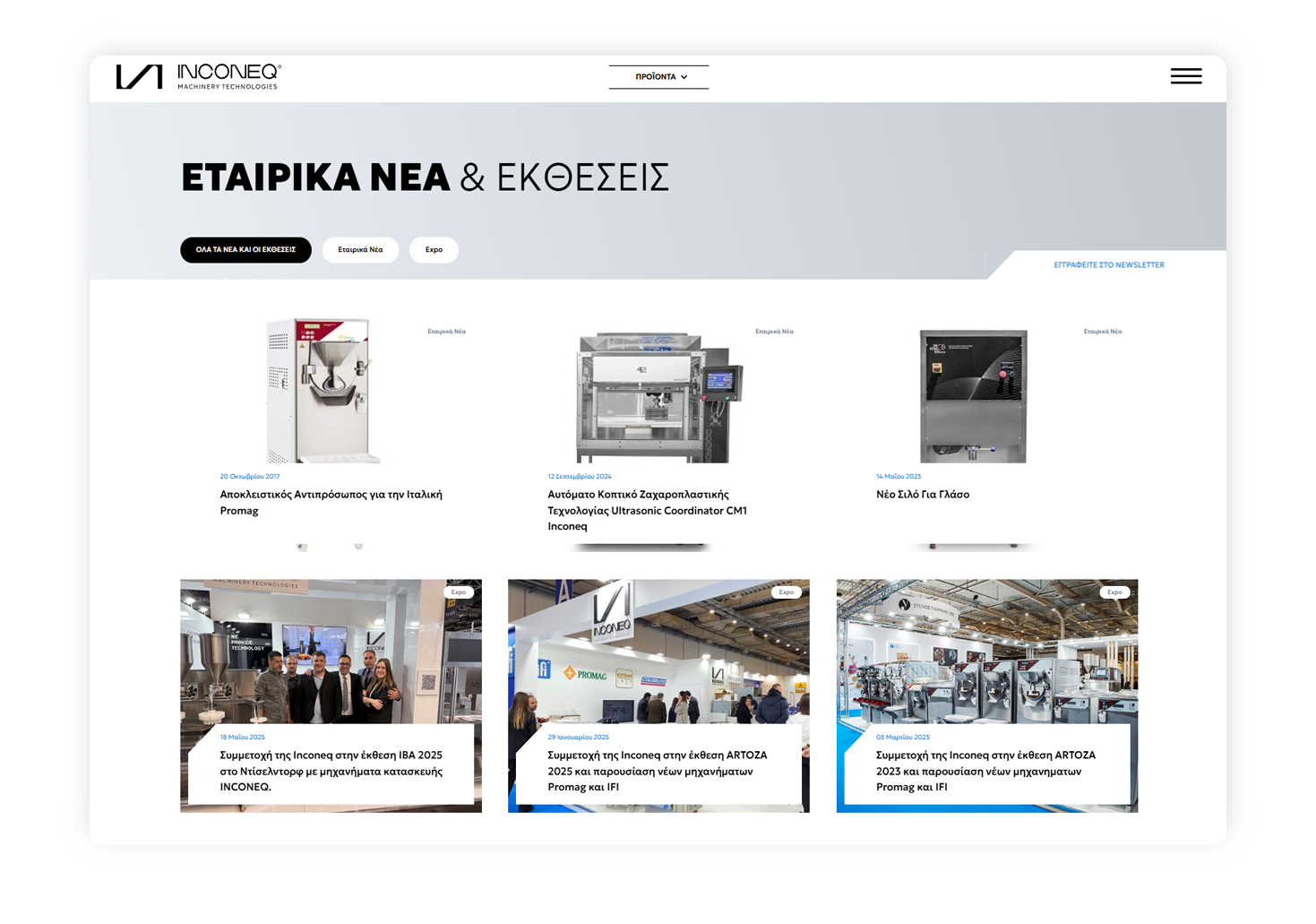The image size is (1316, 924).
Task: Select ΟΛΑ ΤΑ ΝΕΑ ΚΑΙ ΟΙ ΕΚΘΕΣΕΙΣ filter
Action: click(x=245, y=250)
